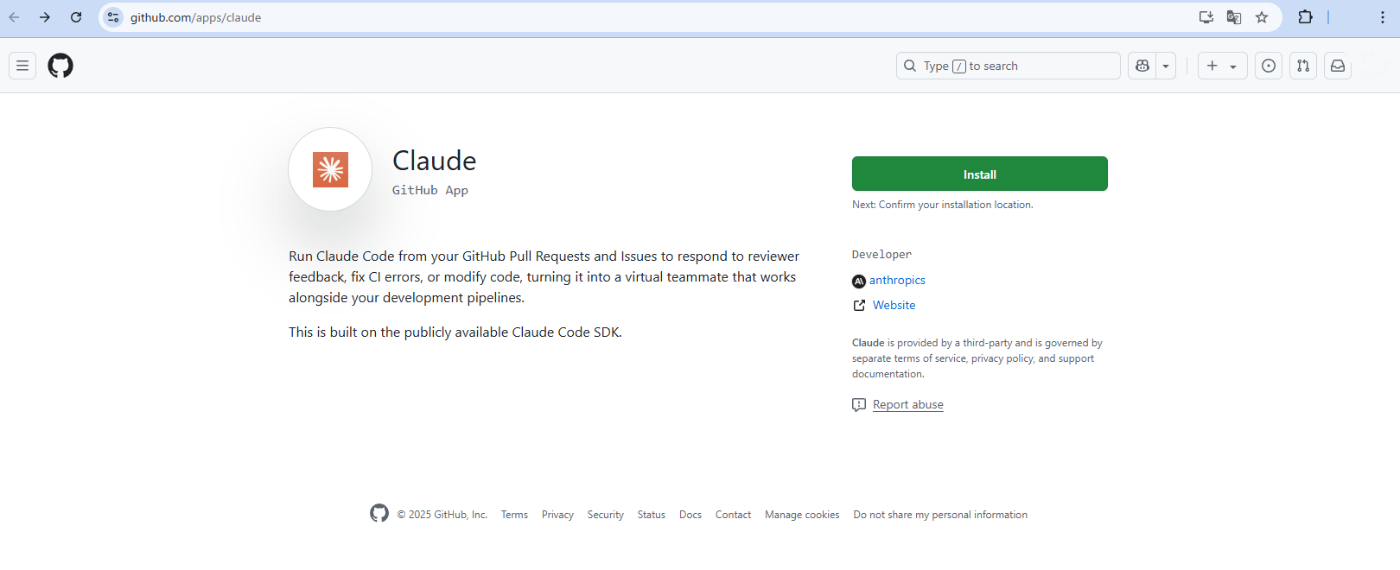Screen dimensions: 1400x570
Task: Click the Claude app title heading
Action: point(434,160)
